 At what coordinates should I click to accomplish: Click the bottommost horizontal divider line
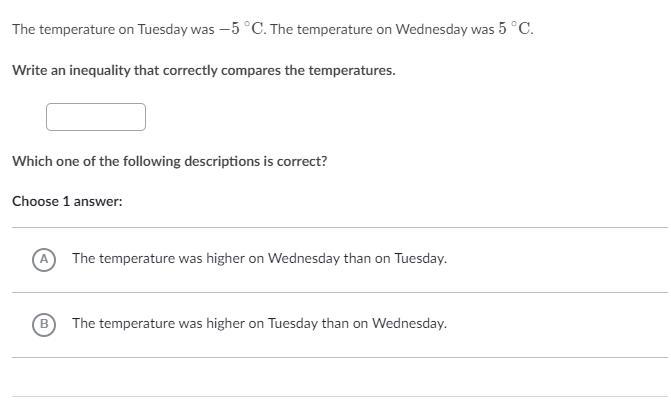[340, 396]
